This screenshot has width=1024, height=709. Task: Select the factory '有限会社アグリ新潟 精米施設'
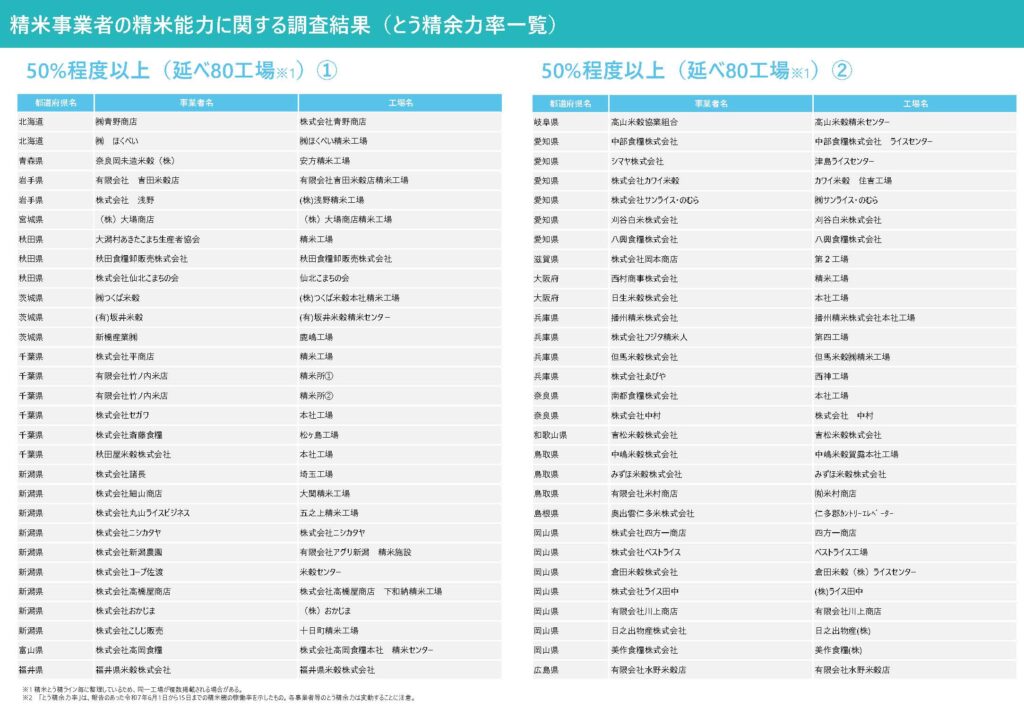click(355, 552)
